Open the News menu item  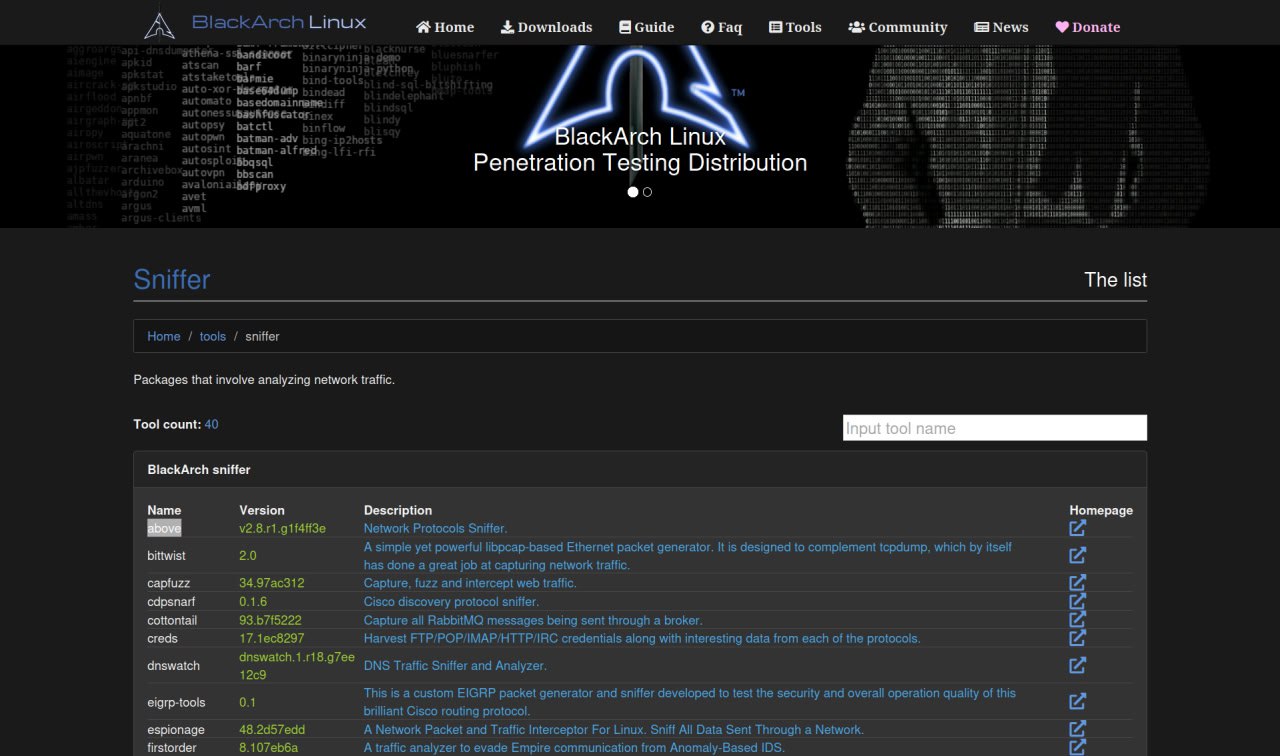(x=1001, y=27)
